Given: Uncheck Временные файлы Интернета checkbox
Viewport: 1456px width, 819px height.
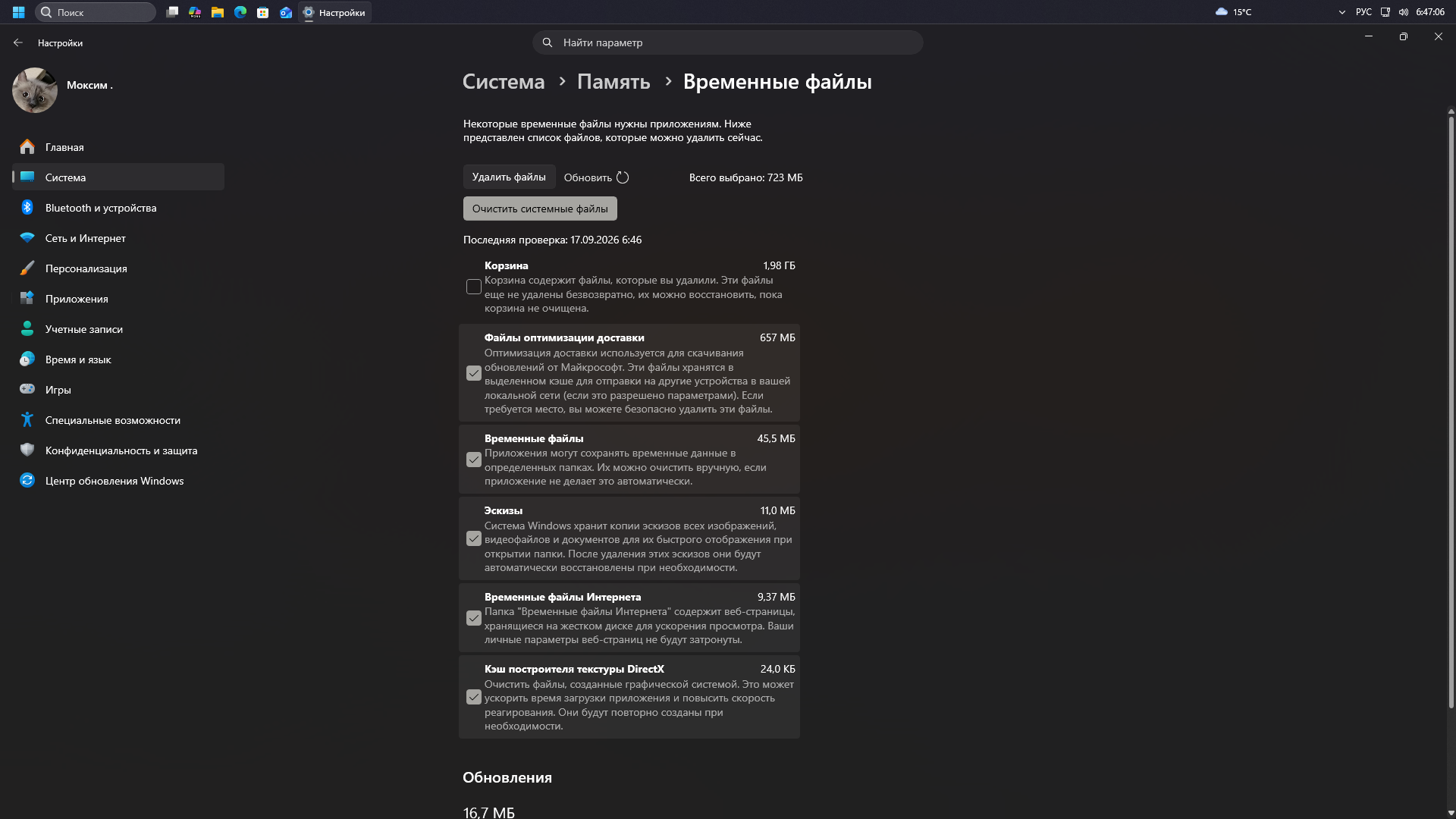Looking at the screenshot, I should click(x=474, y=618).
